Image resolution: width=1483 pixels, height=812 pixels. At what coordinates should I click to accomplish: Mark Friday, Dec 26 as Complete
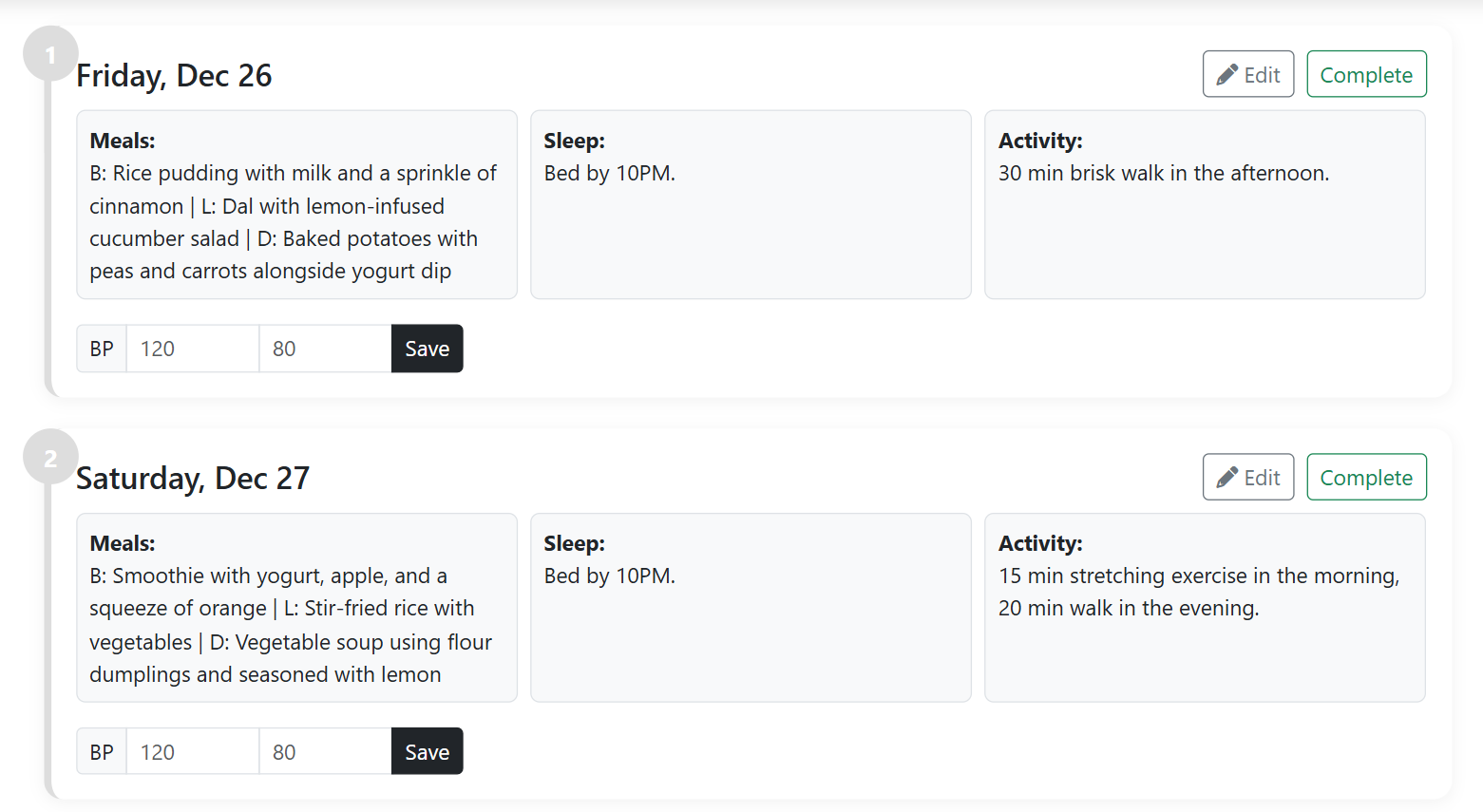1365,75
